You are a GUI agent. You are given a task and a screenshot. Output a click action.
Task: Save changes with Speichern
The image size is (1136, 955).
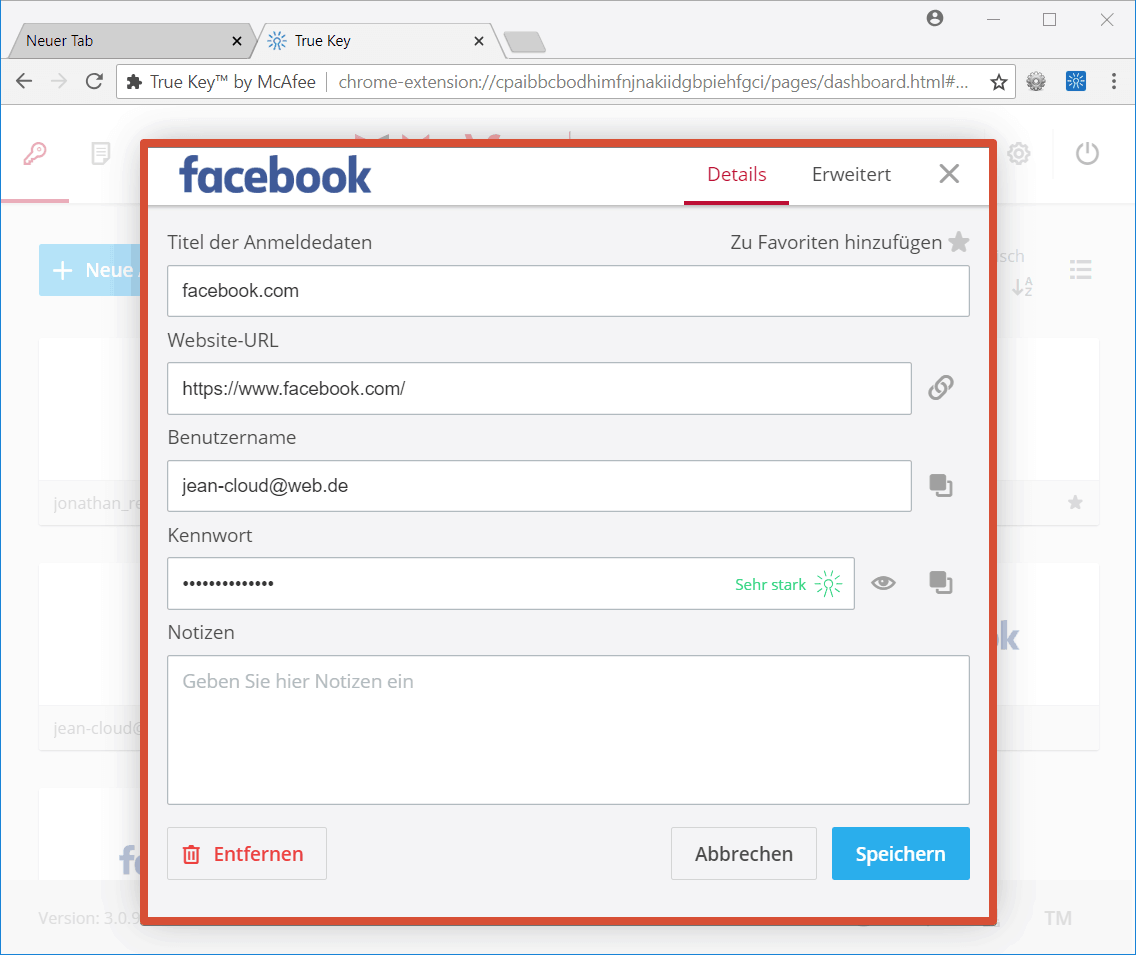[901, 854]
